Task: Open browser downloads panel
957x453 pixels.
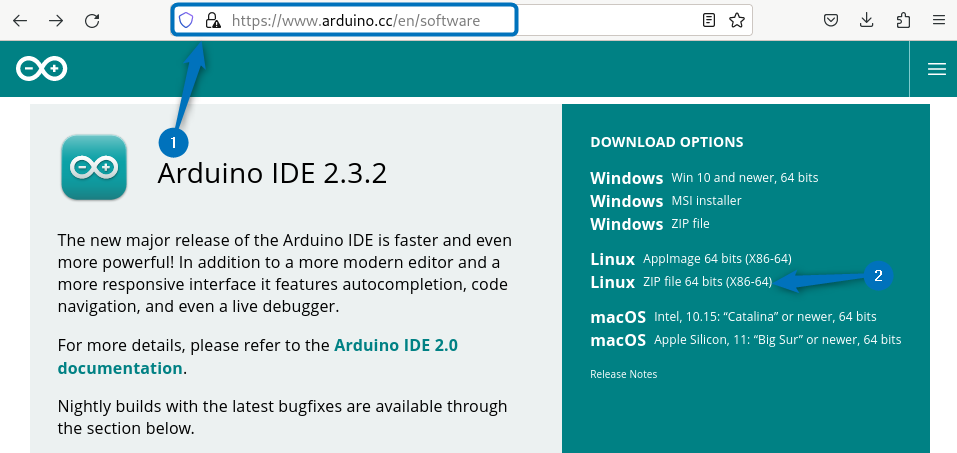Action: point(867,21)
